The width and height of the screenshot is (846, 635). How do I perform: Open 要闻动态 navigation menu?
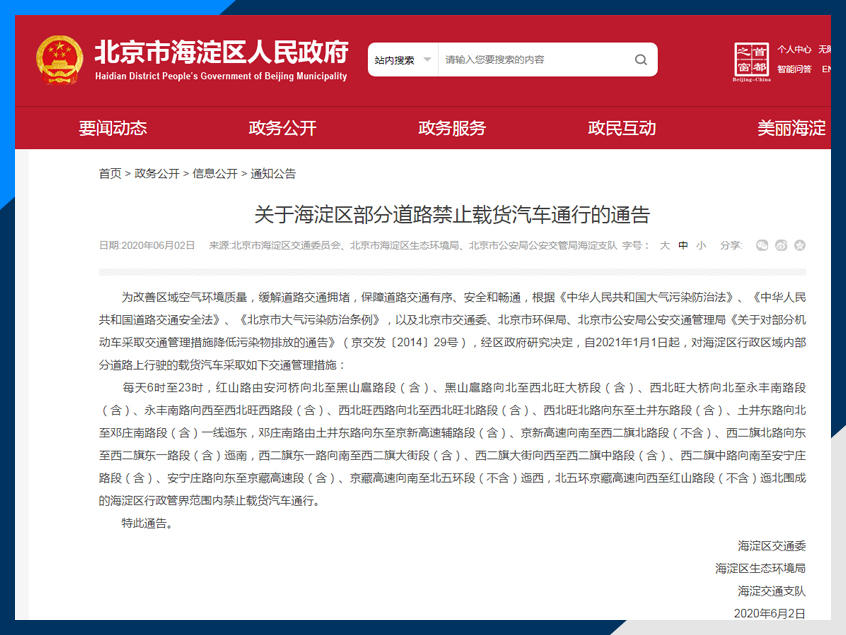pyautogui.click(x=113, y=128)
